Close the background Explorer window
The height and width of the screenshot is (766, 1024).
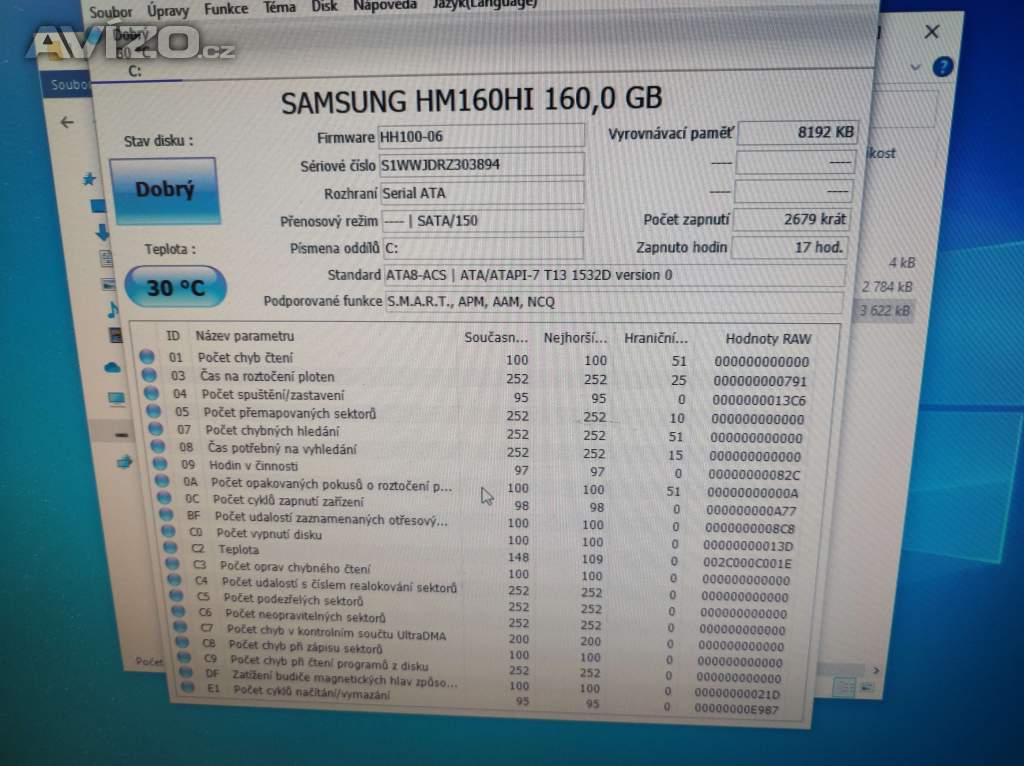tap(932, 31)
